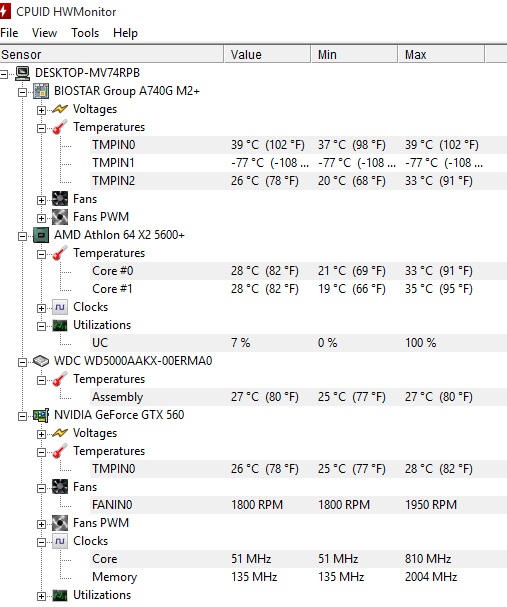Expand the CPU Clocks node
The width and height of the screenshot is (507, 607).
pyautogui.click(x=41, y=308)
